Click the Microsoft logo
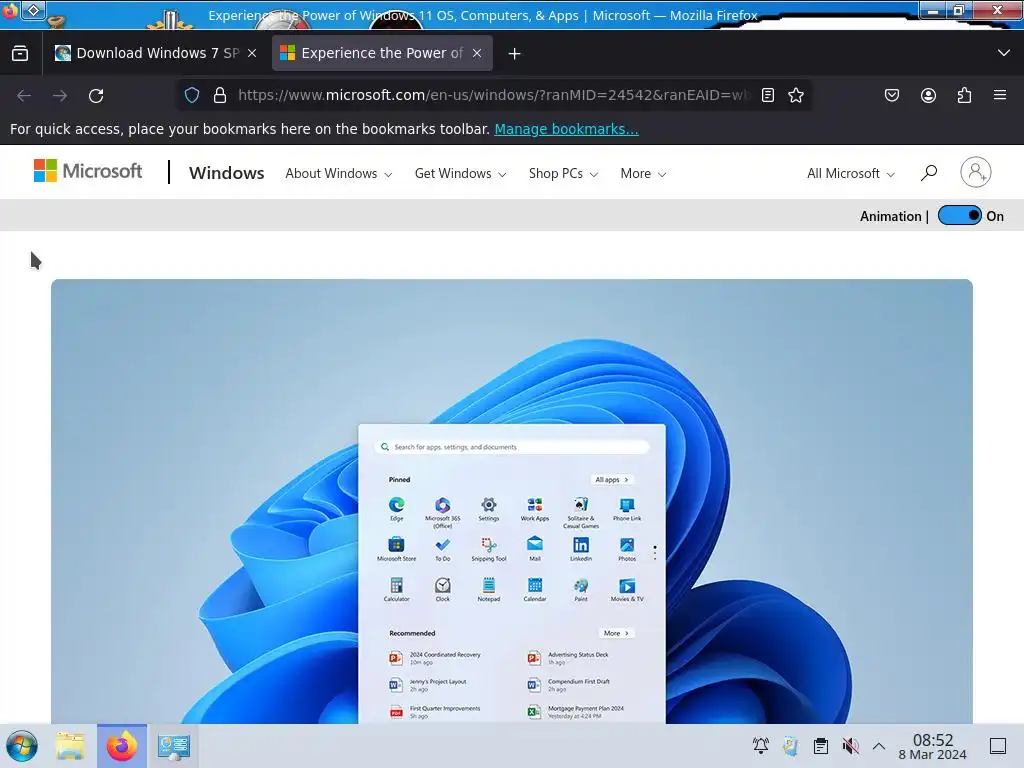The width and height of the screenshot is (1024, 768). click(88, 171)
